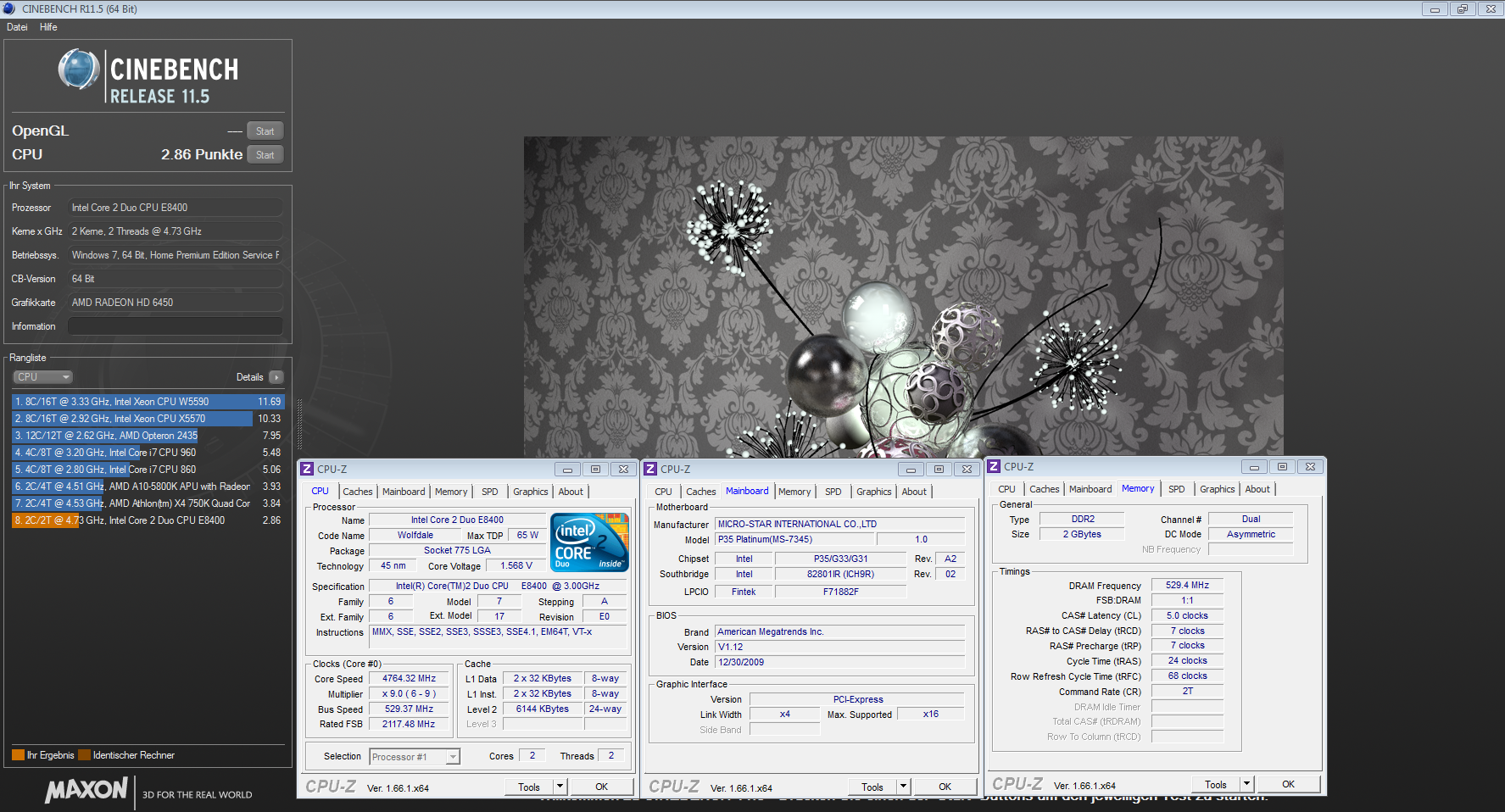The height and width of the screenshot is (812, 1505).
Task: Open Tools dropdown arrow in third CPU-Z window
Action: pos(1246,785)
